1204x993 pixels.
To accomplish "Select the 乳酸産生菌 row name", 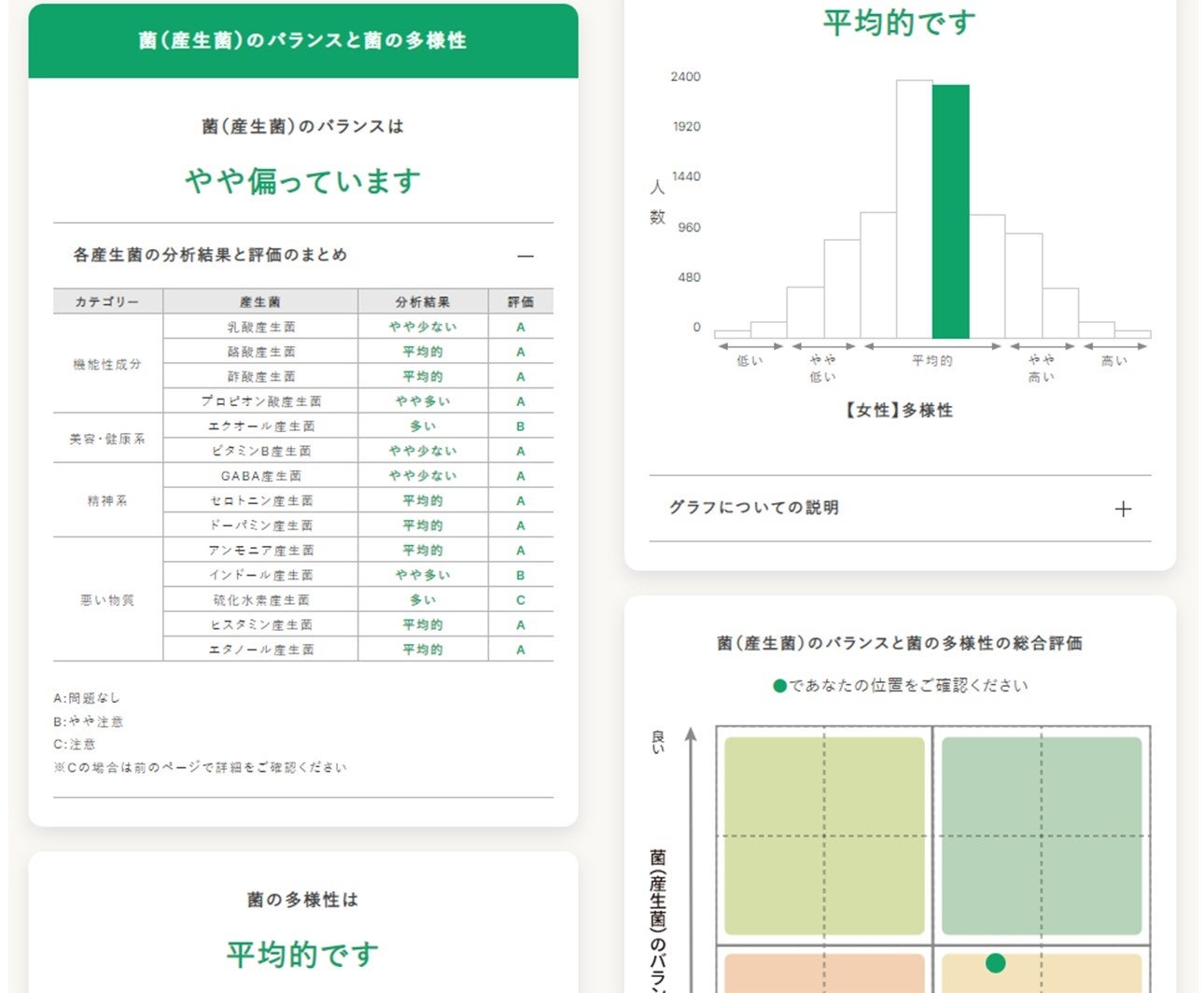I will tap(261, 328).
